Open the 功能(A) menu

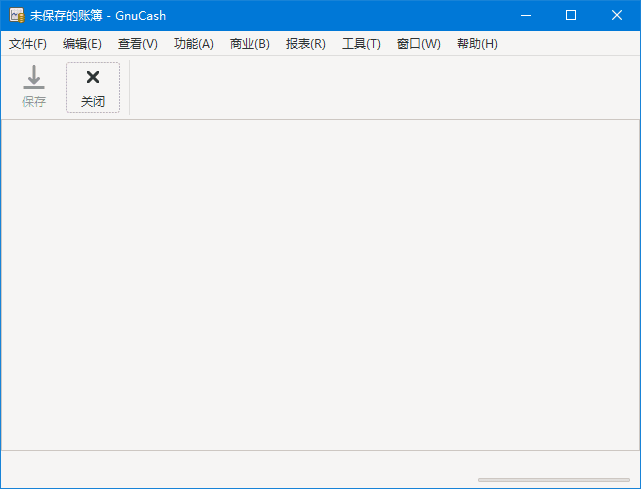point(194,44)
